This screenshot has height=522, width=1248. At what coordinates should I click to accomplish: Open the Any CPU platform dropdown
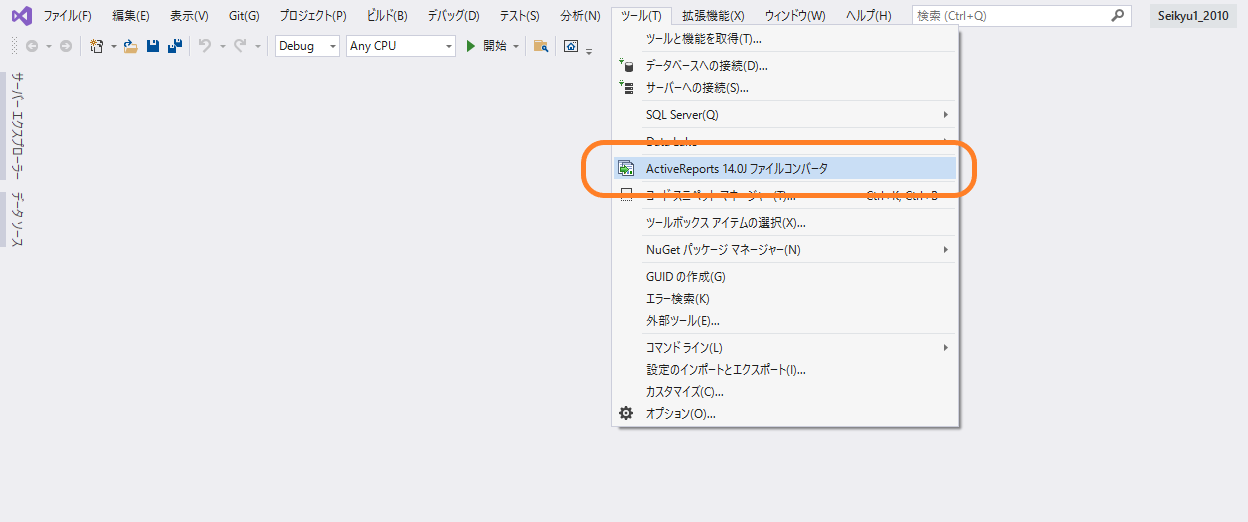tap(401, 46)
